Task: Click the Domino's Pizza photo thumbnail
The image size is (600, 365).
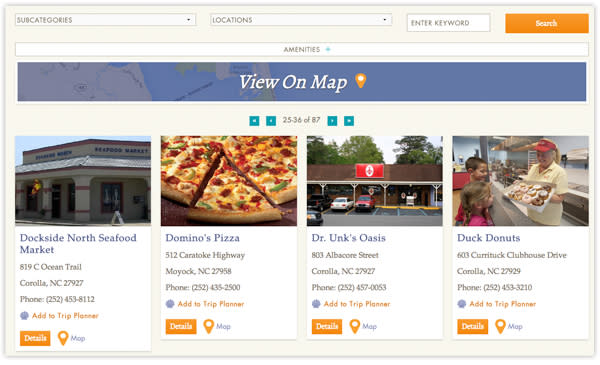Action: click(x=229, y=181)
